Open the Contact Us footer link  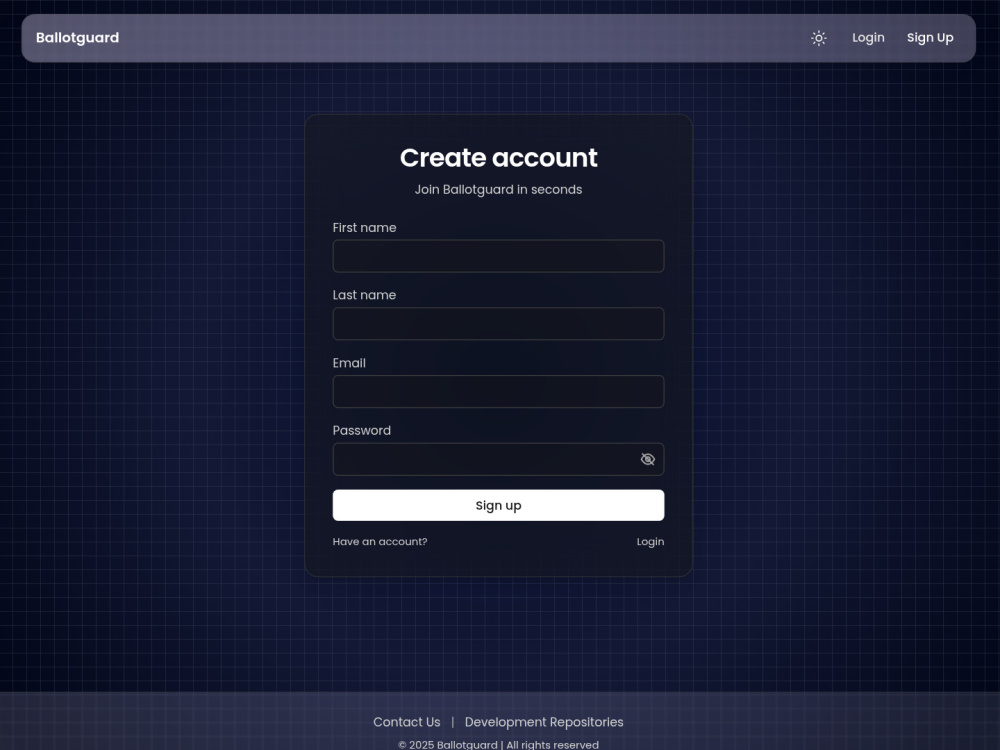(406, 722)
